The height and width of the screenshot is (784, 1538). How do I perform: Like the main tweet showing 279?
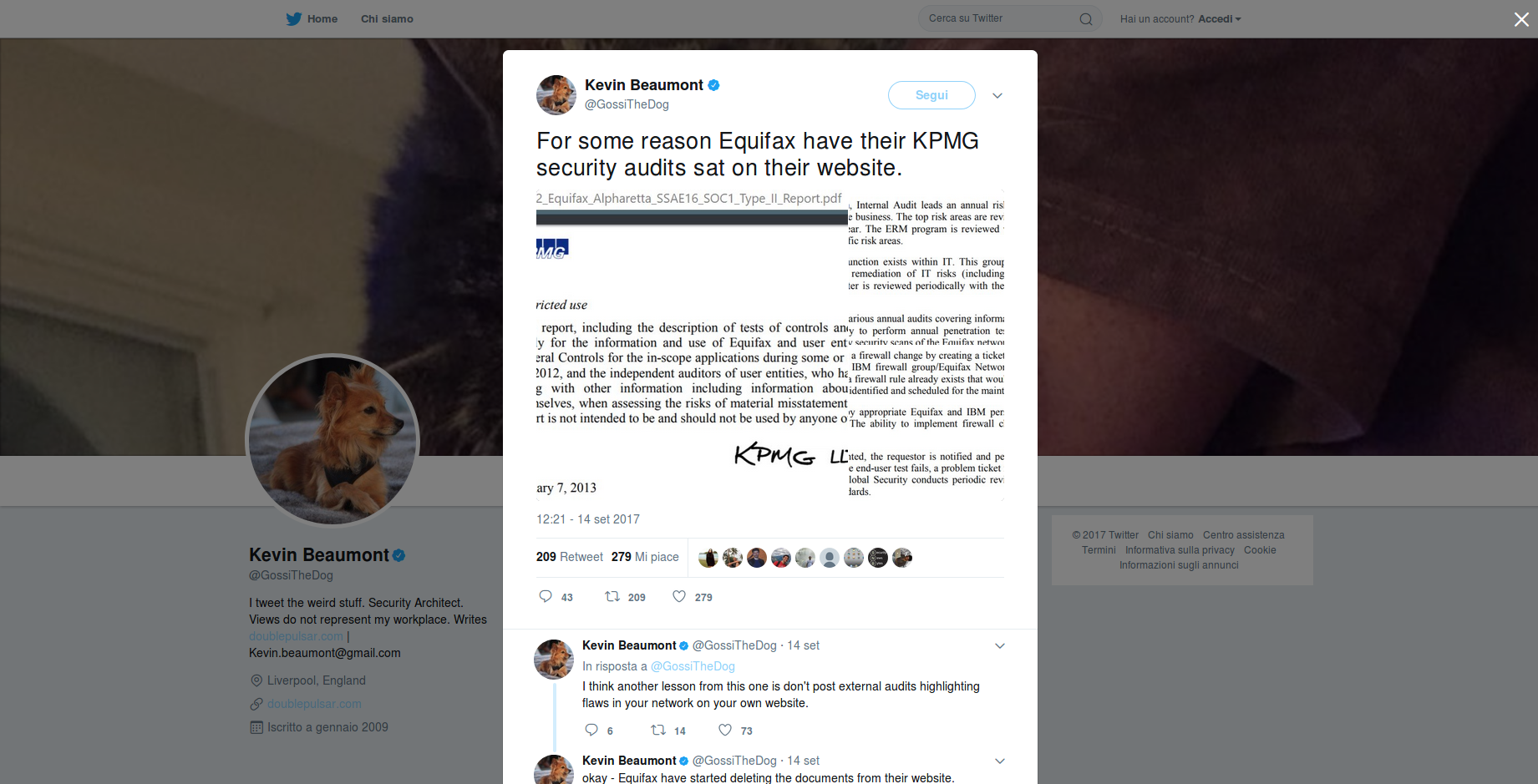point(679,596)
